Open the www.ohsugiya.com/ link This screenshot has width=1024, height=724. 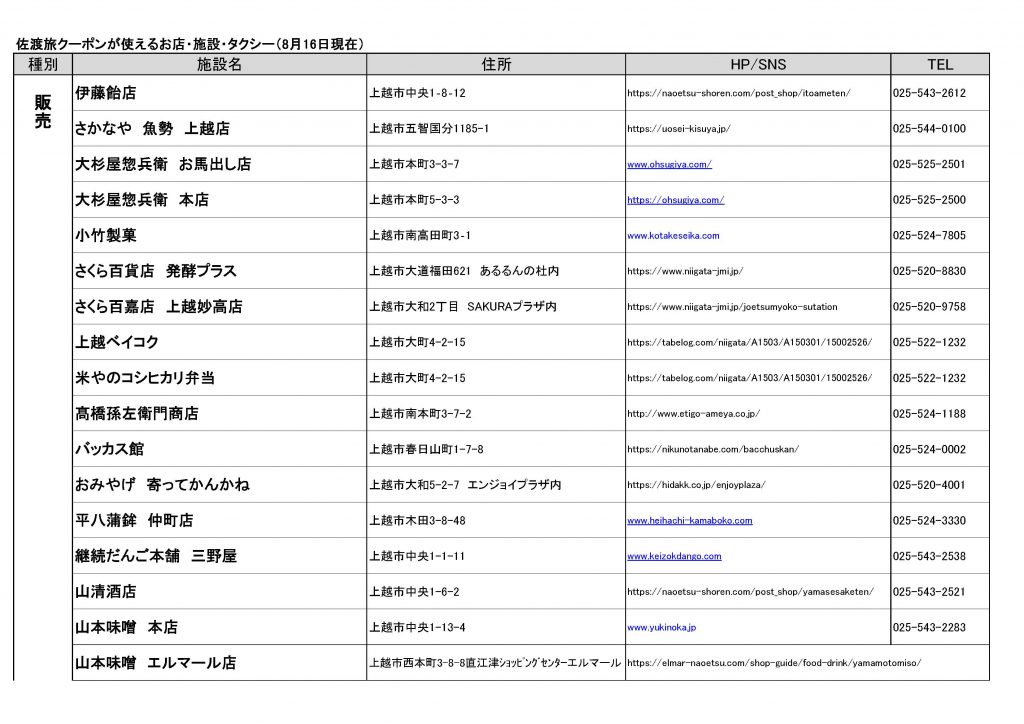(669, 164)
